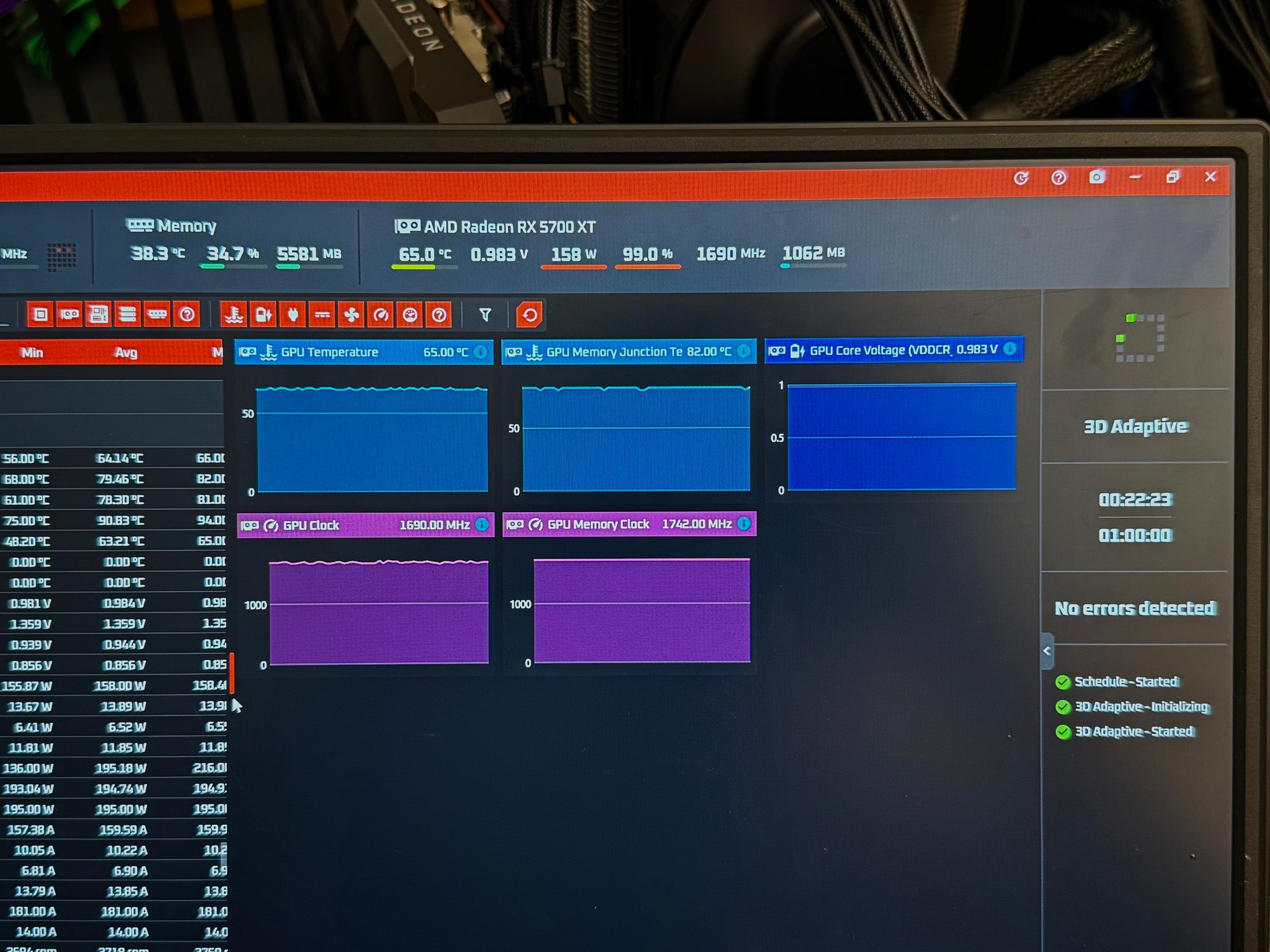1270x952 pixels.
Task: Click the GPU Temperature blue graph area
Action: click(x=372, y=439)
